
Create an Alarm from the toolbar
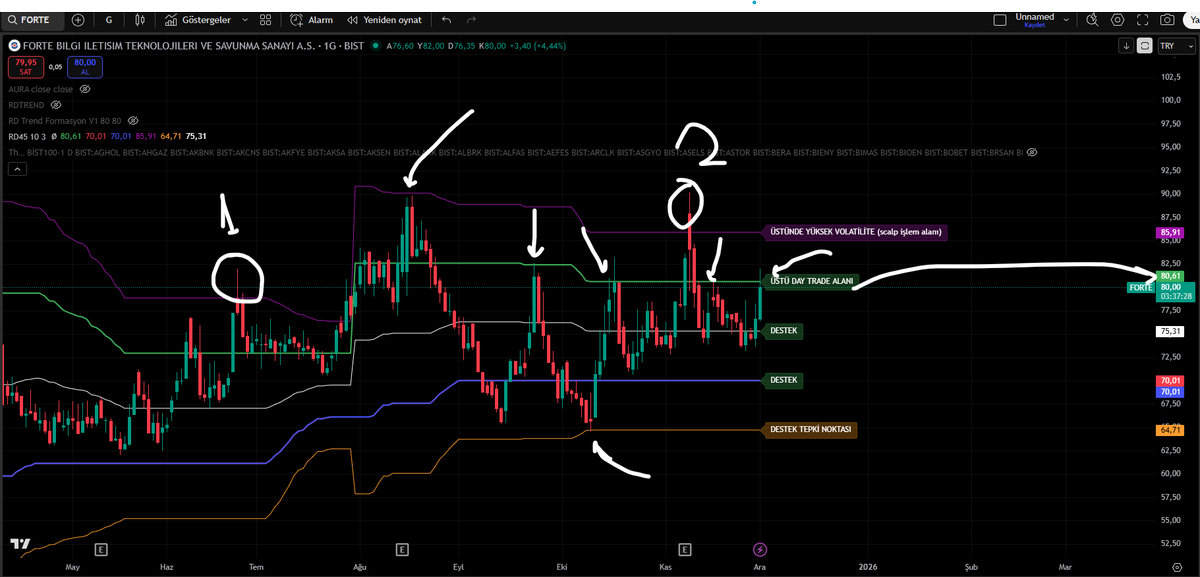[312, 19]
